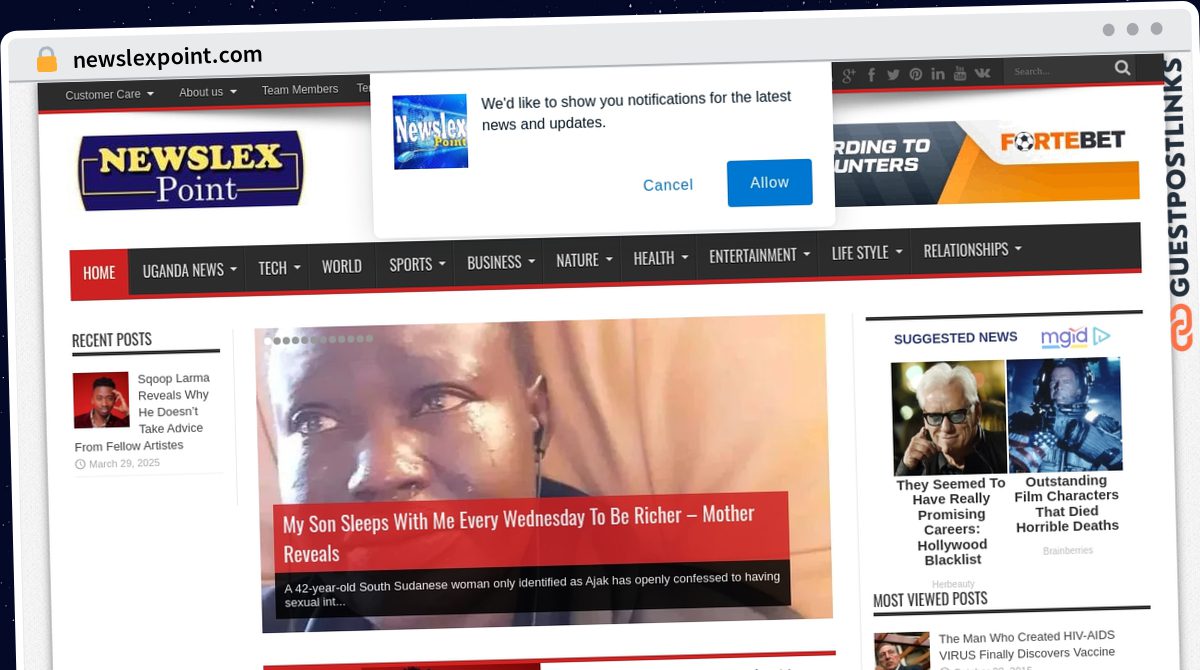1200x670 pixels.
Task: Expand the About us dropdown
Action: click(207, 92)
